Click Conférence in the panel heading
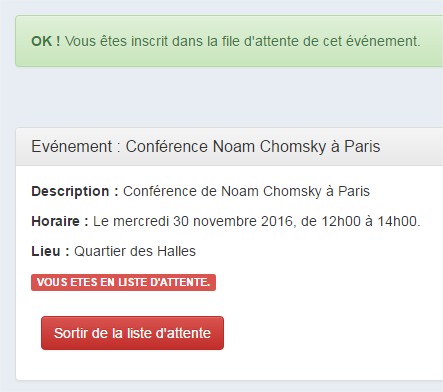This screenshot has width=443, height=392. tap(167, 146)
